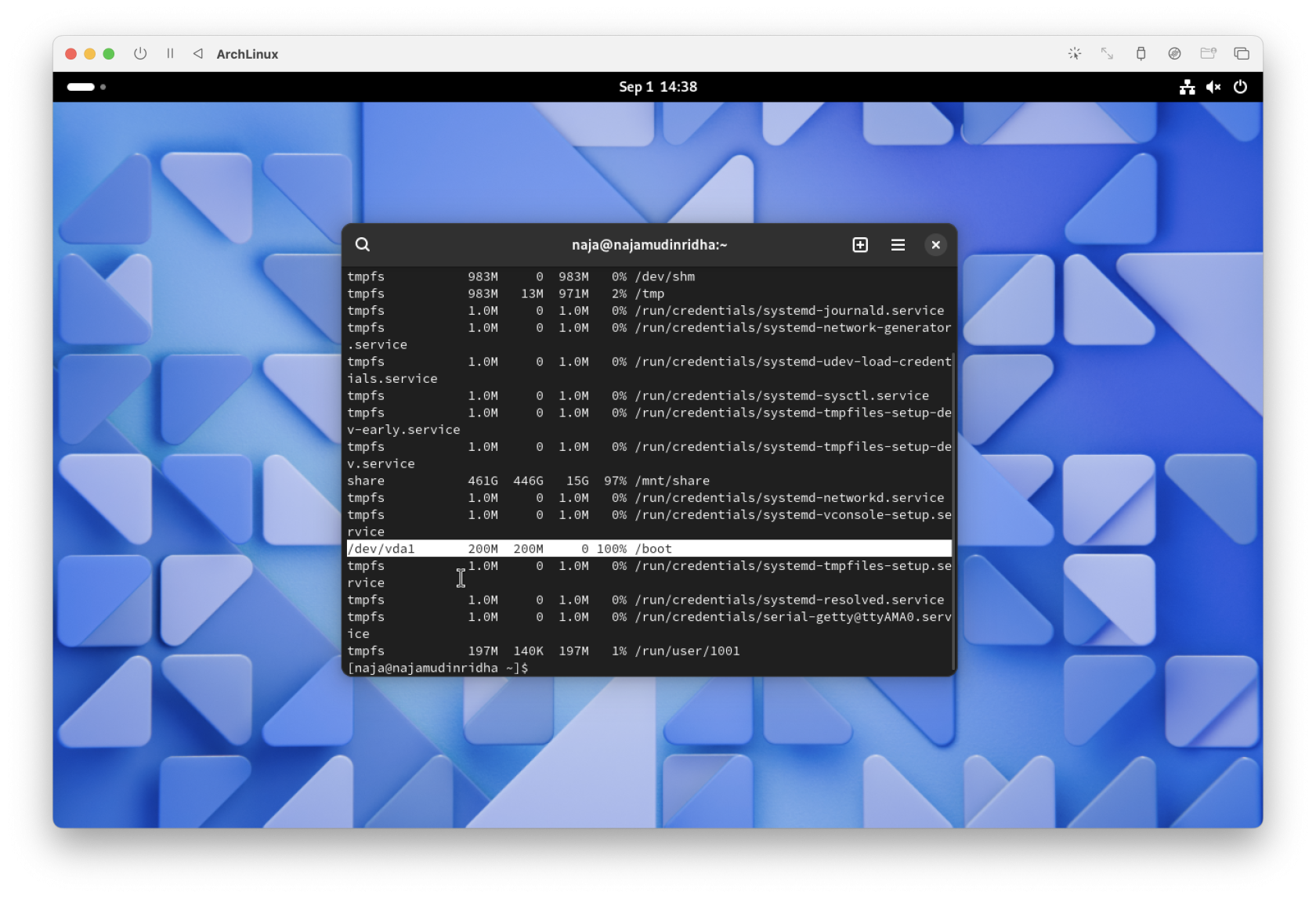
Task: Pause the ArchLinux virtual machine
Action: (x=170, y=53)
